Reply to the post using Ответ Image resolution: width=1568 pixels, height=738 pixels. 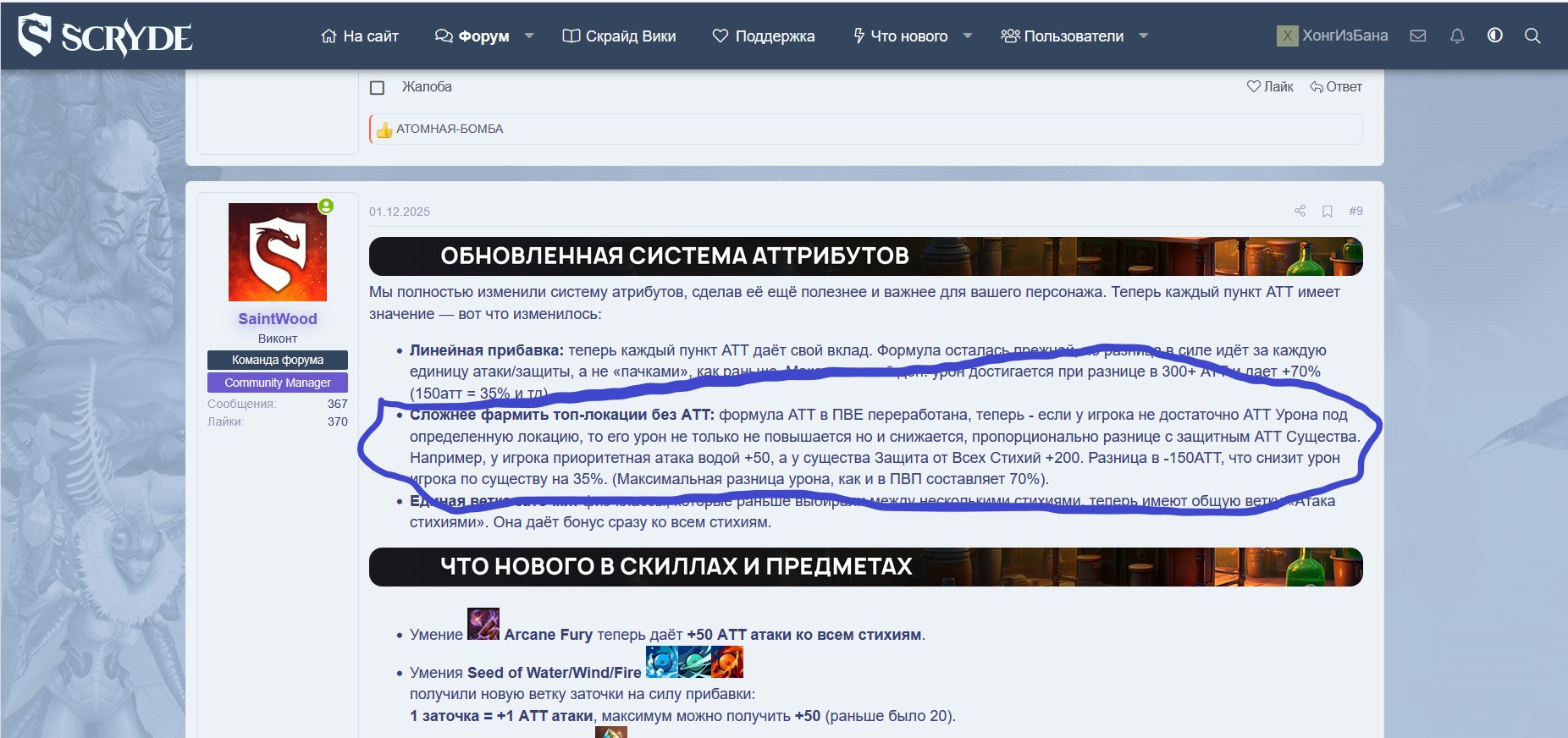tap(1336, 86)
